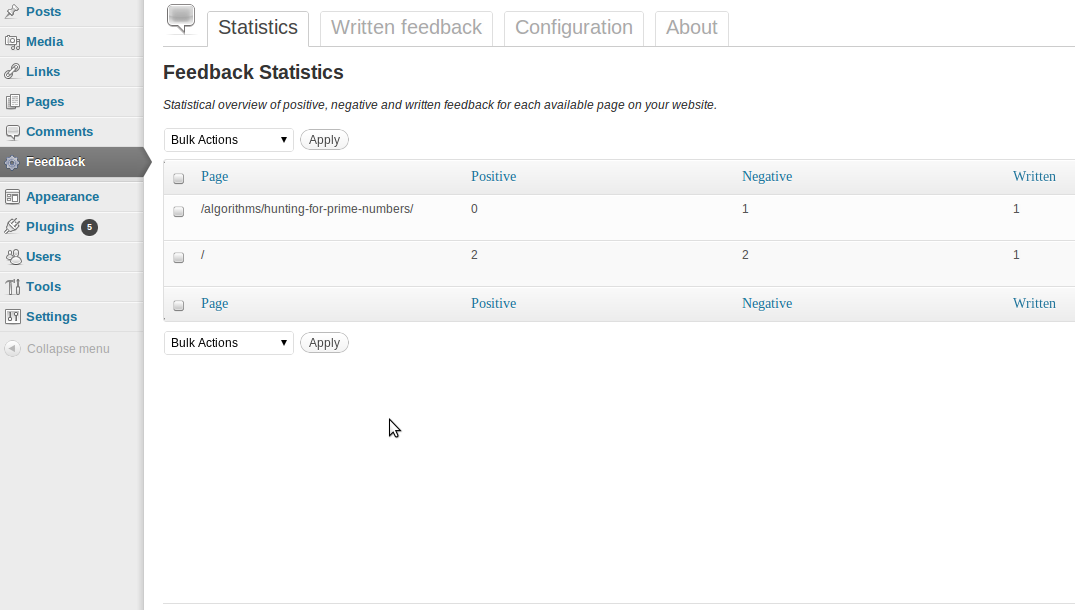Viewport: 1075px width, 610px height.
Task: Switch to the Written feedback tab
Action: coord(407,28)
